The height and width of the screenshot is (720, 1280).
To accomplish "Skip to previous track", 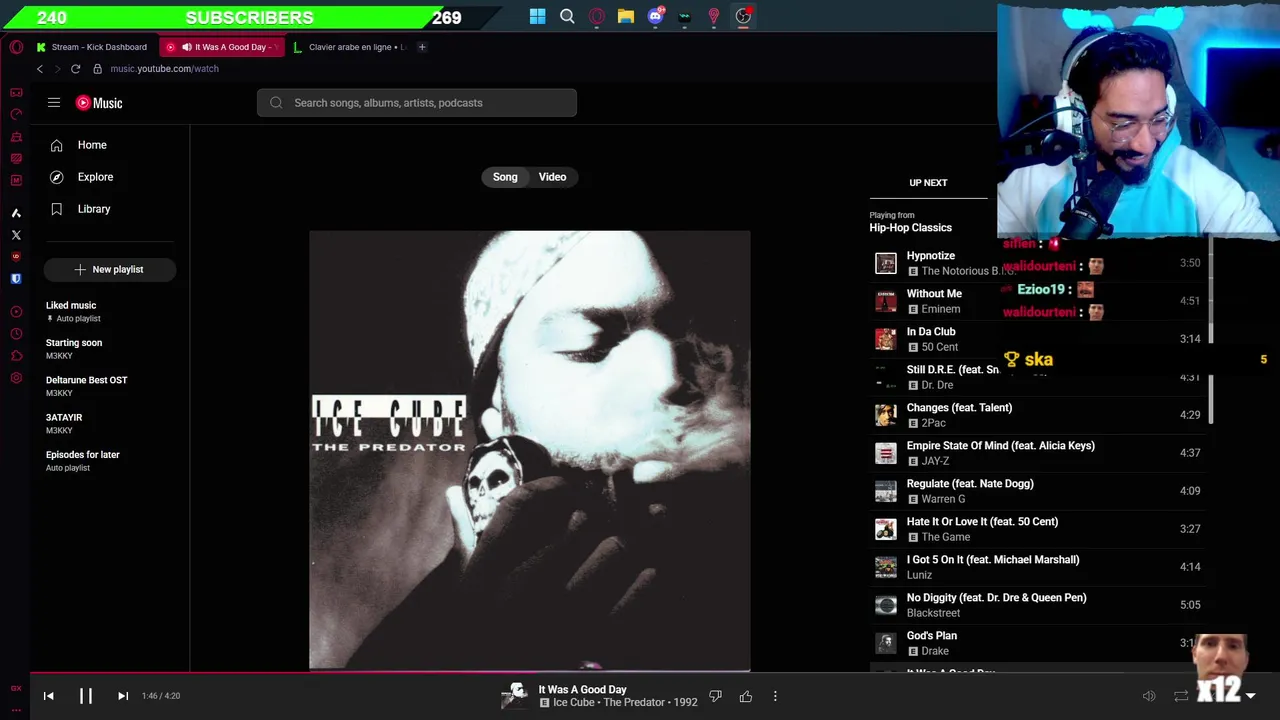I will pos(48,696).
